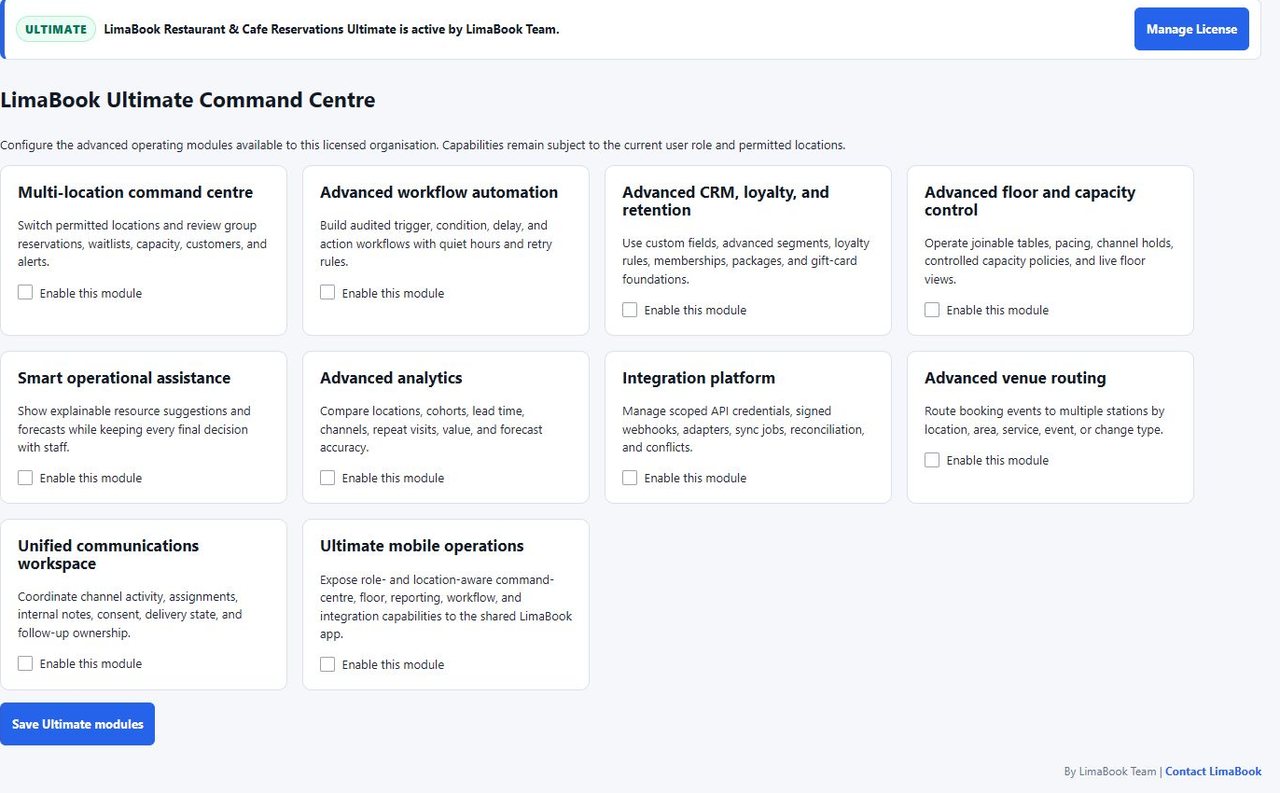
Task: Click description 'Use custom fields, advanced segments'
Action: point(746,261)
